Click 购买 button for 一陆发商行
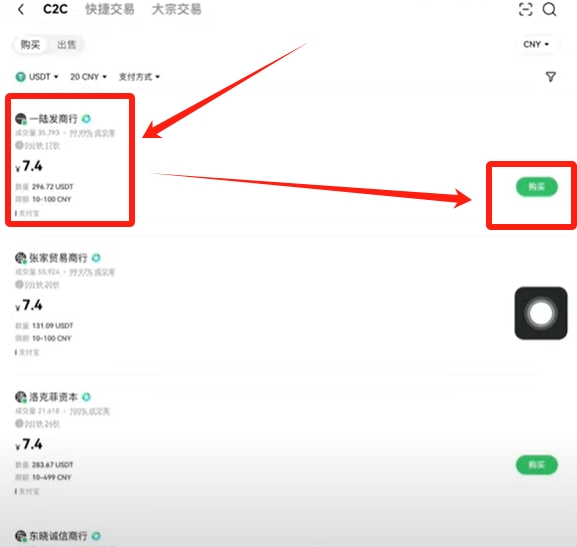 pyautogui.click(x=537, y=187)
